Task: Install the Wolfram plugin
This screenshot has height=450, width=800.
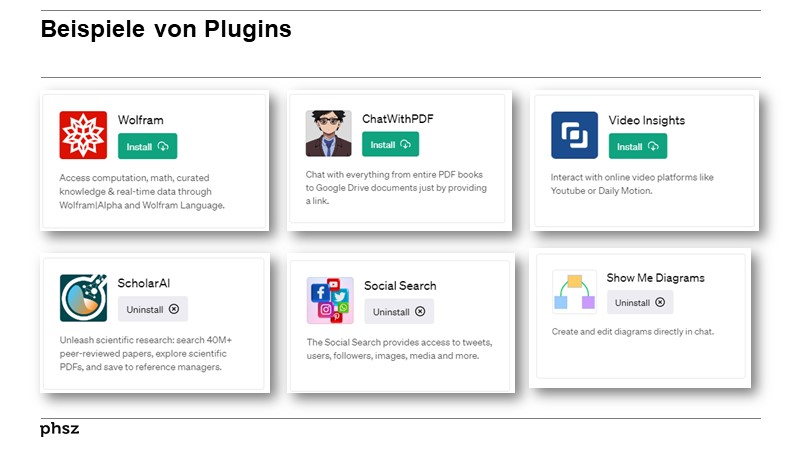Action: coord(147,146)
